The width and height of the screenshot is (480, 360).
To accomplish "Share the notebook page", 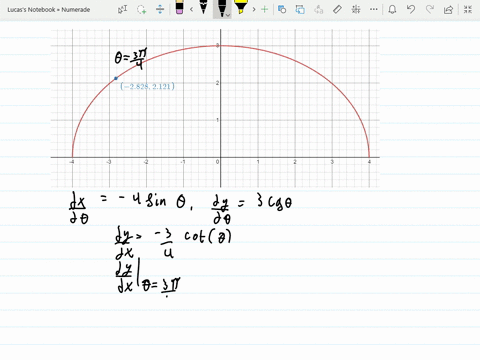I will coord(449,9).
